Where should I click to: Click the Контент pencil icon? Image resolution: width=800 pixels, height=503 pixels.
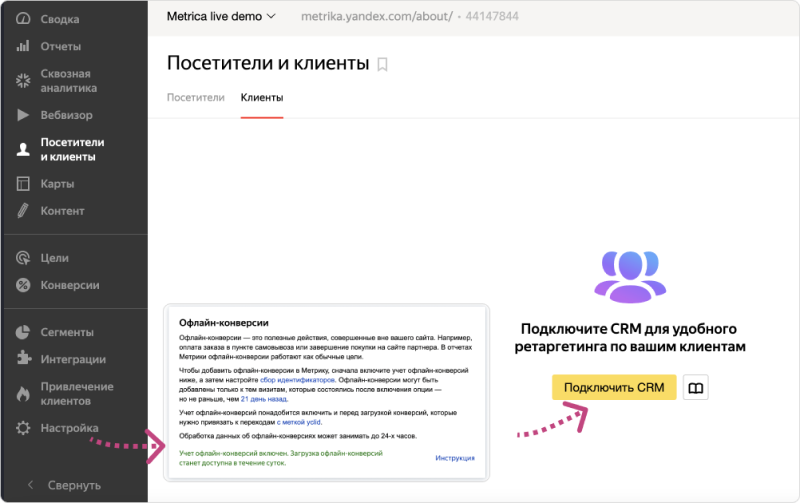23,211
